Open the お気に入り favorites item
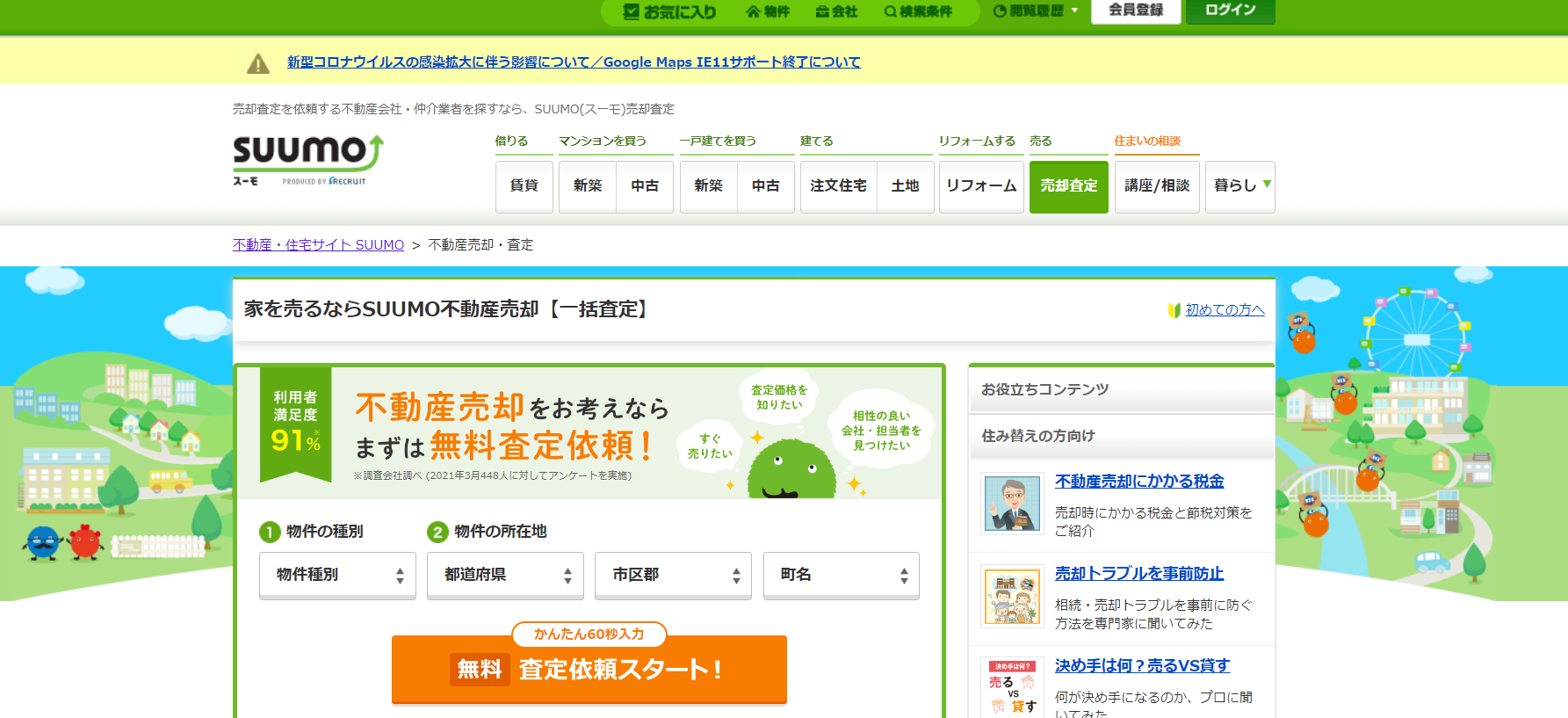This screenshot has width=1568, height=718. coord(669,11)
